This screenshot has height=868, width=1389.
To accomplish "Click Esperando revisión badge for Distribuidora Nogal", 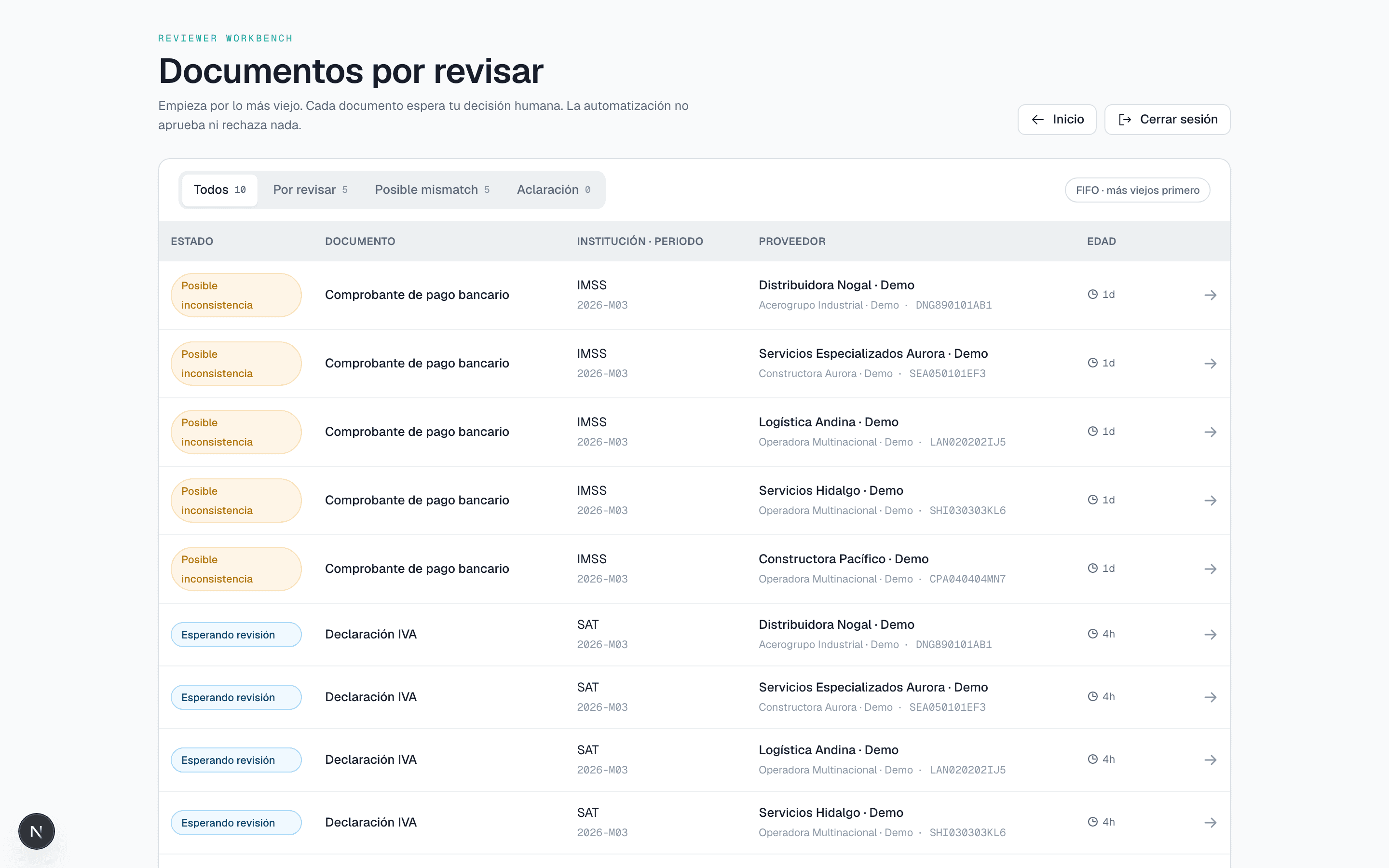I will [x=236, y=634].
